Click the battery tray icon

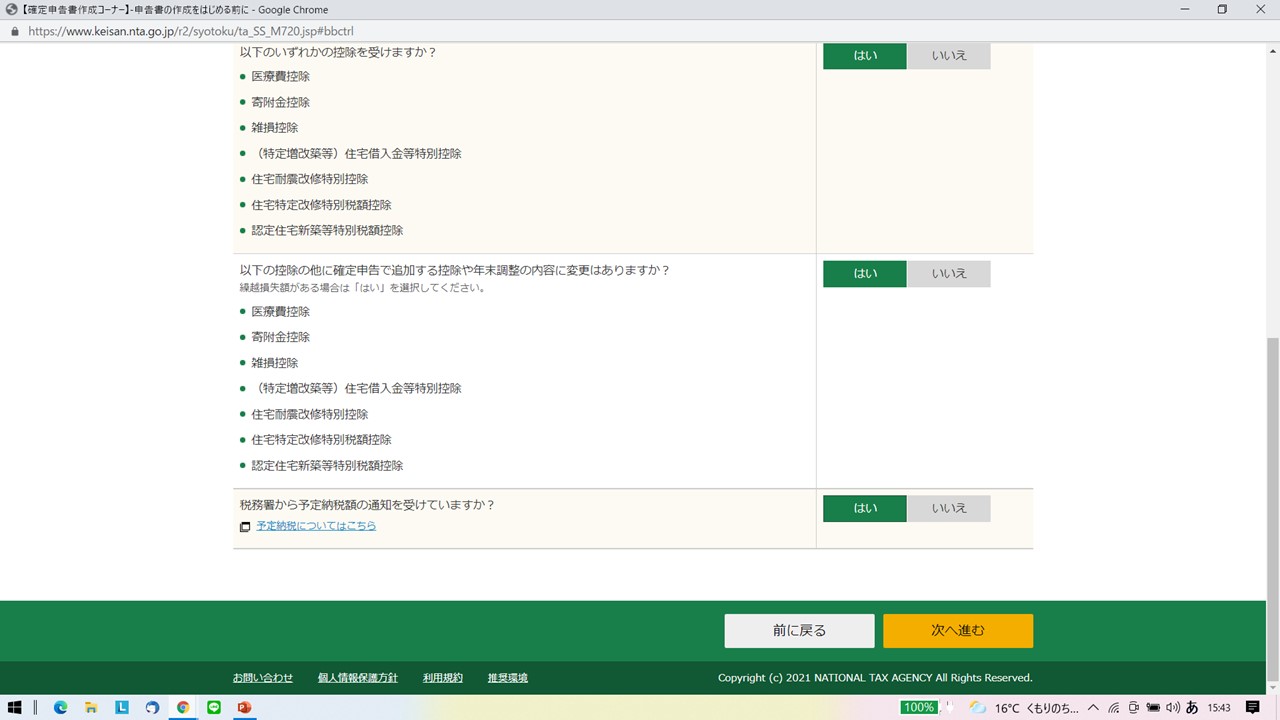pos(1152,707)
